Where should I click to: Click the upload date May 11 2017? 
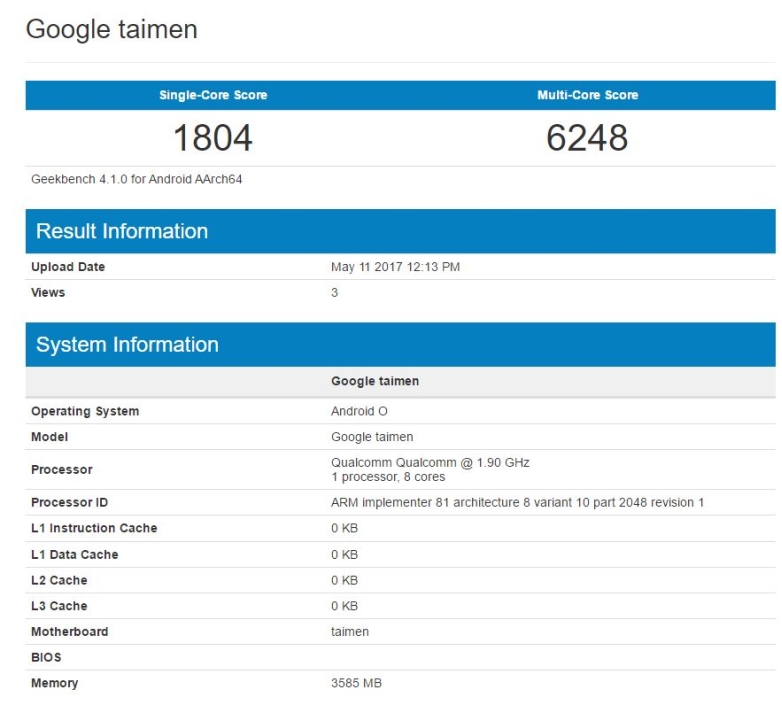point(395,267)
